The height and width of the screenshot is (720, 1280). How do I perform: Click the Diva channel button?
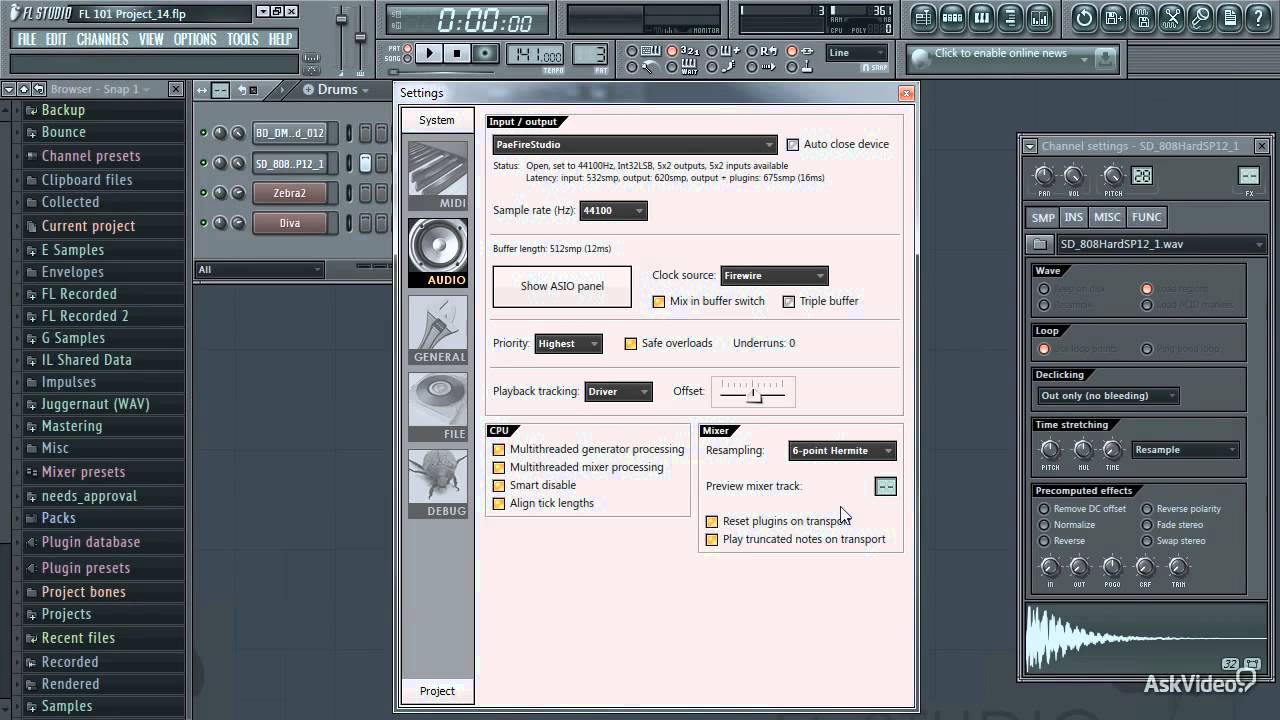pyautogui.click(x=290, y=223)
